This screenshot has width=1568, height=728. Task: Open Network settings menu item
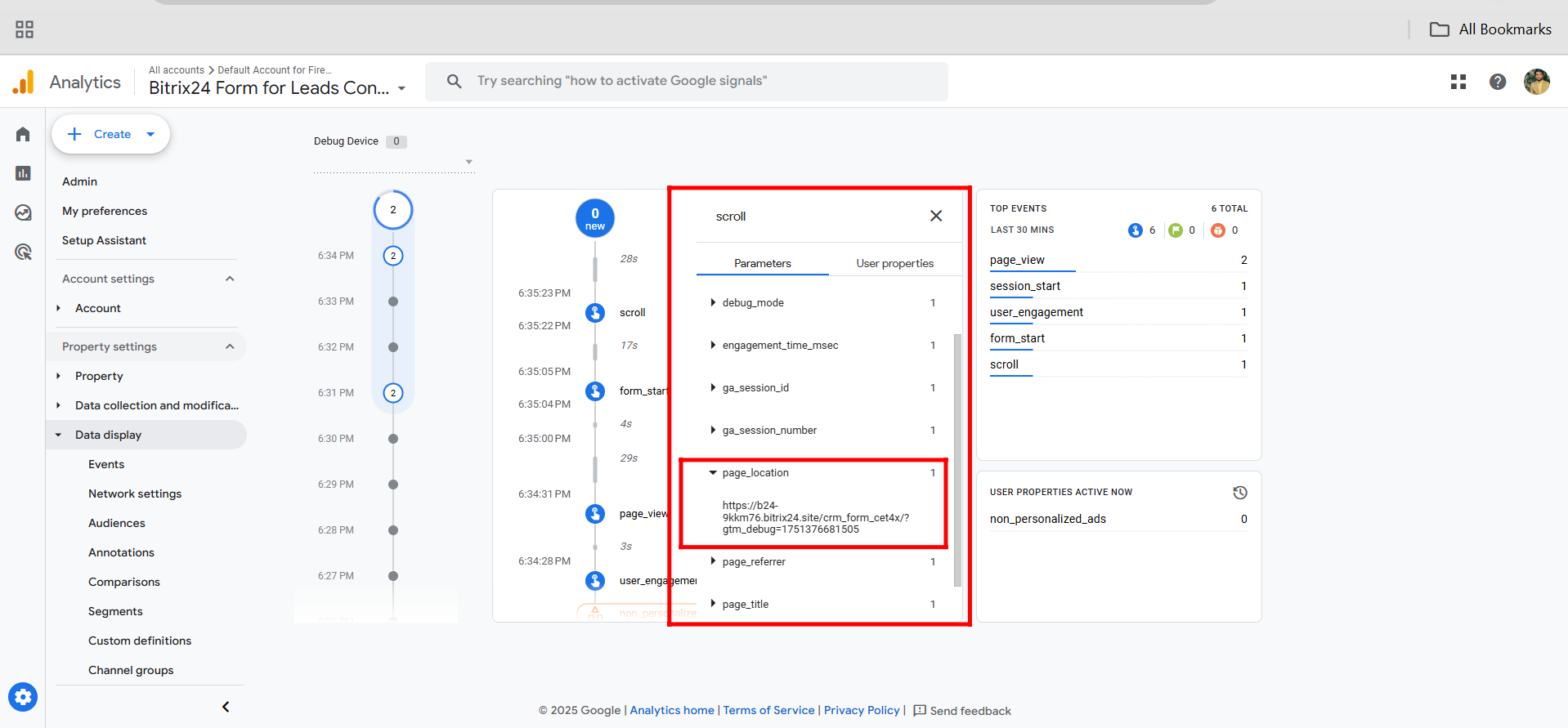coord(135,494)
